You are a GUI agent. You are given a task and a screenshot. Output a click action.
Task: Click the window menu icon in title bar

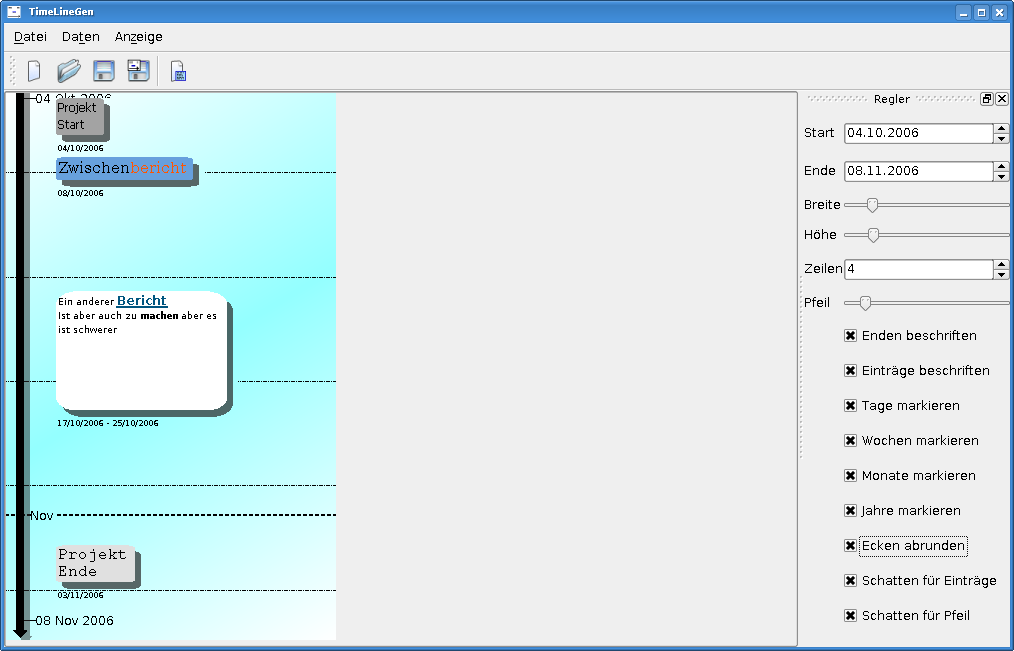pos(14,12)
